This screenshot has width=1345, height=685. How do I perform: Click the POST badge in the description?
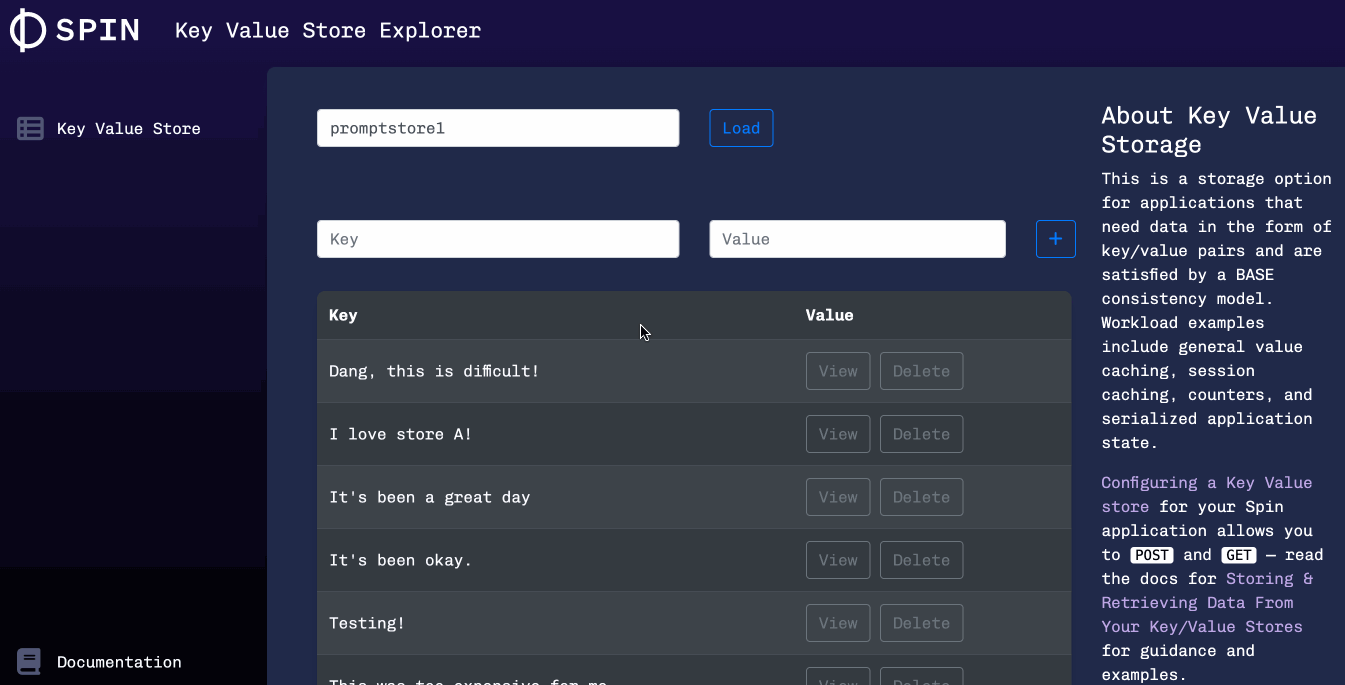coord(1152,555)
